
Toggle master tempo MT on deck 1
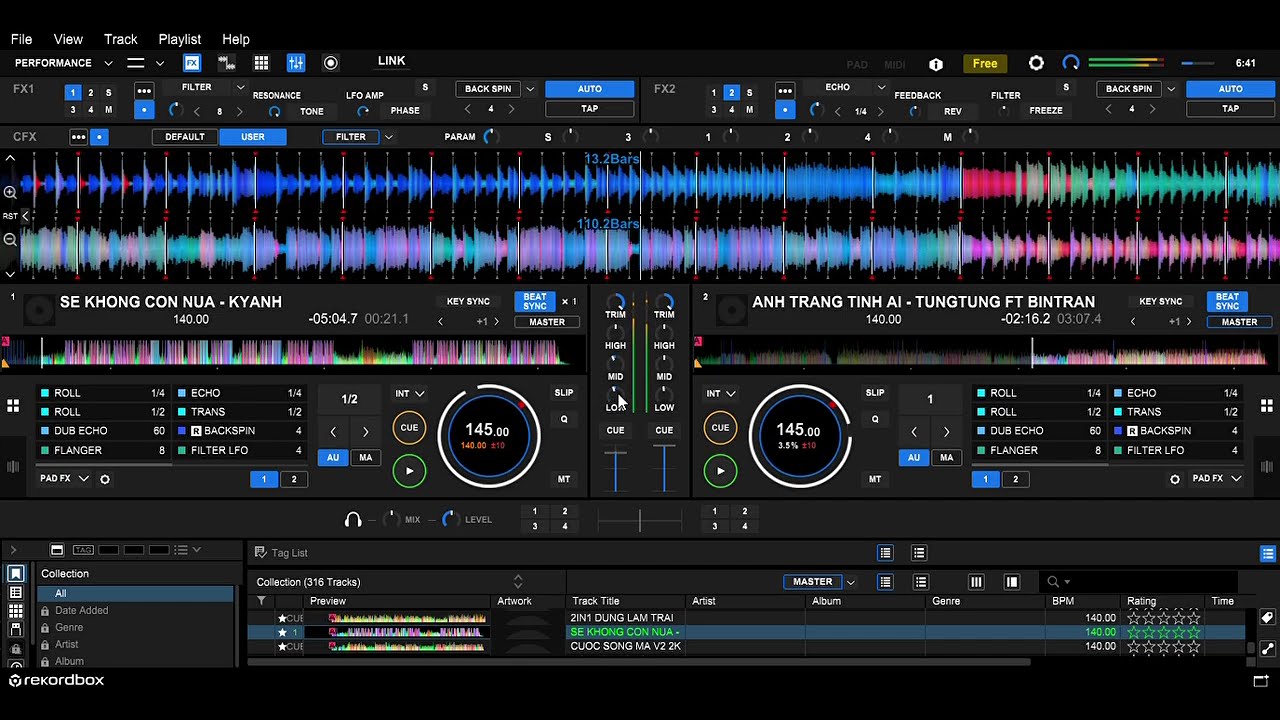(564, 479)
